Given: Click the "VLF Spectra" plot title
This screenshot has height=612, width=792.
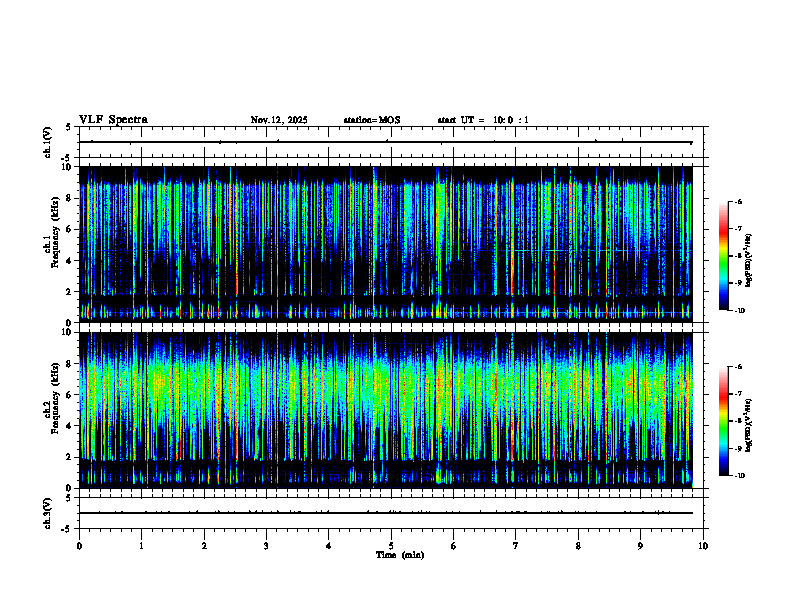Looking at the screenshot, I should coord(113,120).
